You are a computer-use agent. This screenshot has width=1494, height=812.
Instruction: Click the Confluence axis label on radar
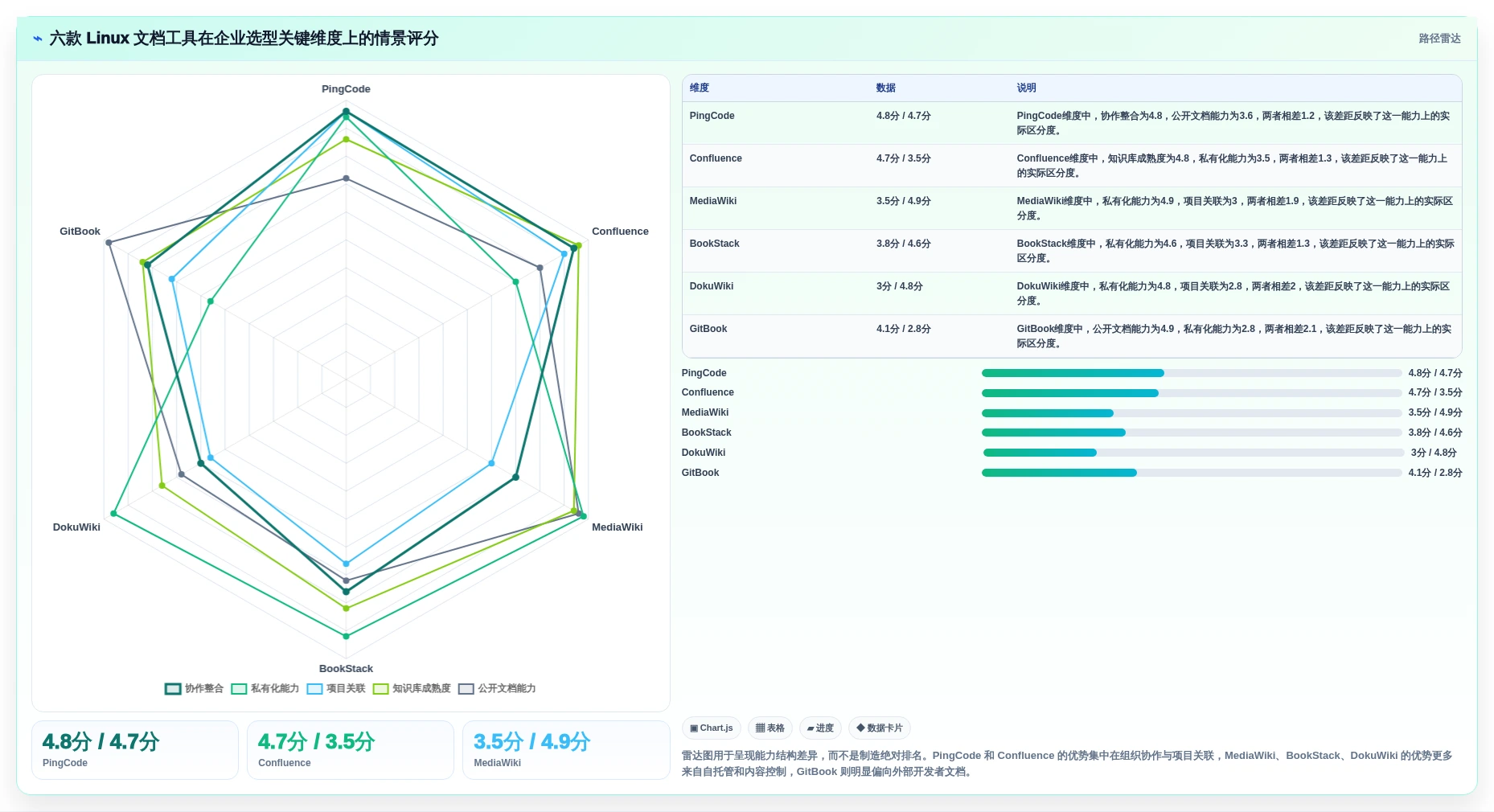[620, 232]
